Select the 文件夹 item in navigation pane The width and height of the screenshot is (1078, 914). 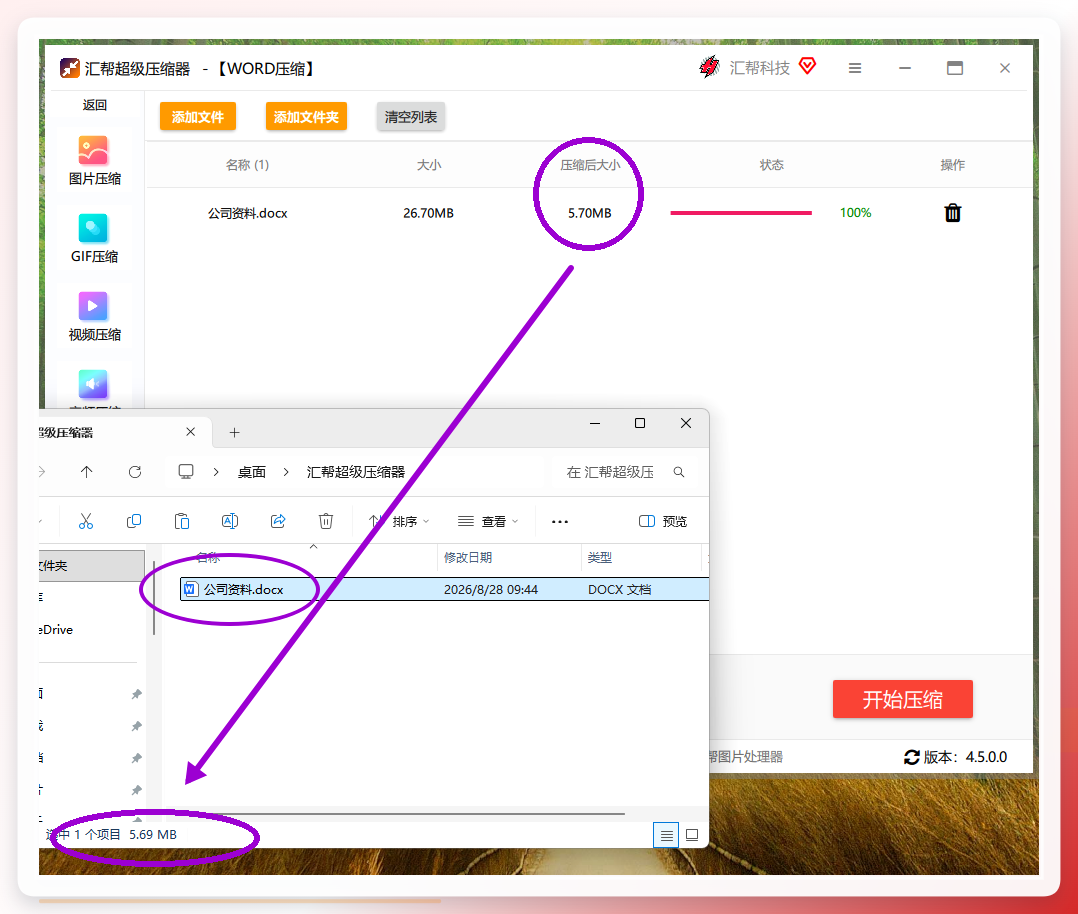click(x=91, y=566)
